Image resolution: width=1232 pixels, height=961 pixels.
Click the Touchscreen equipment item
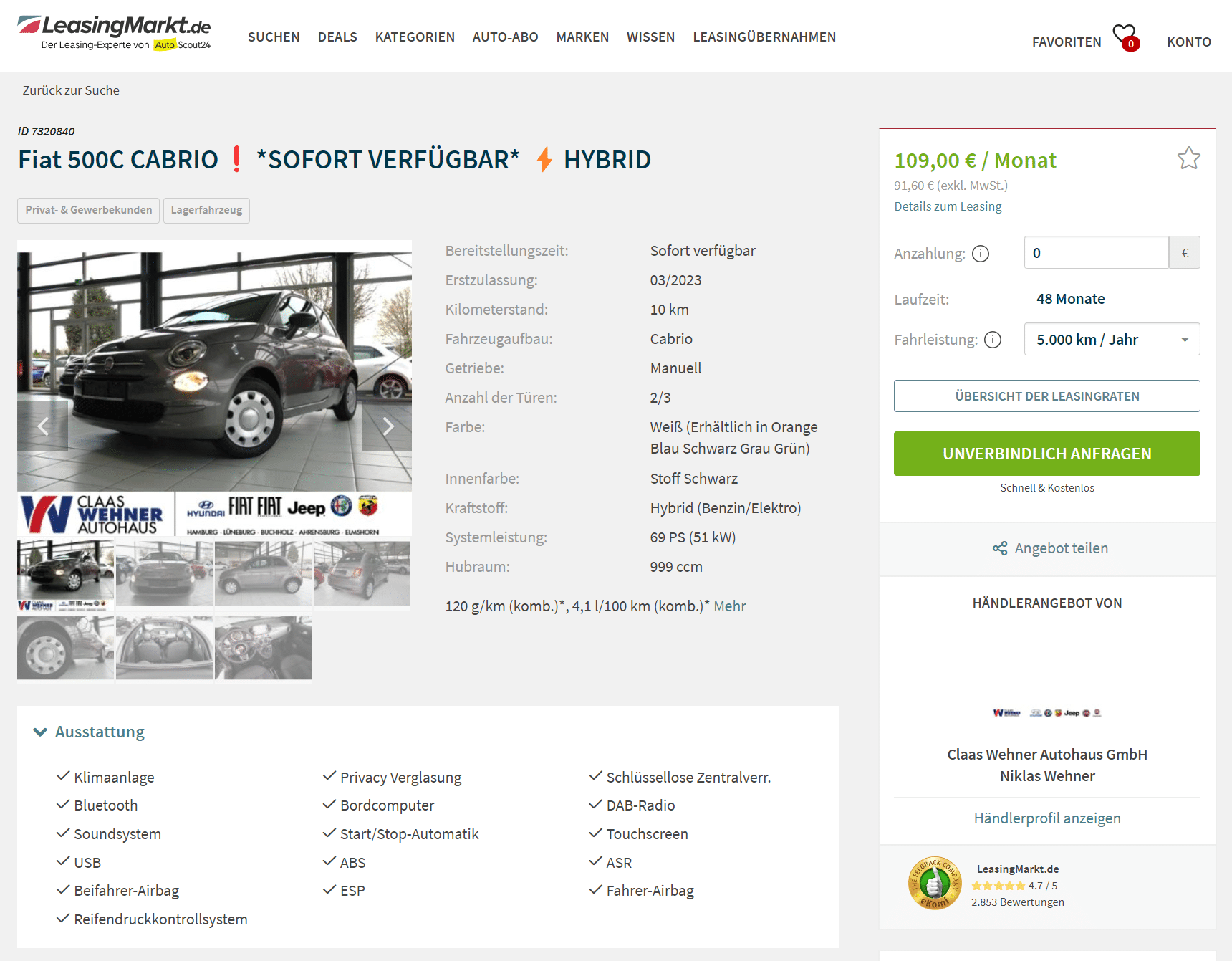point(647,834)
